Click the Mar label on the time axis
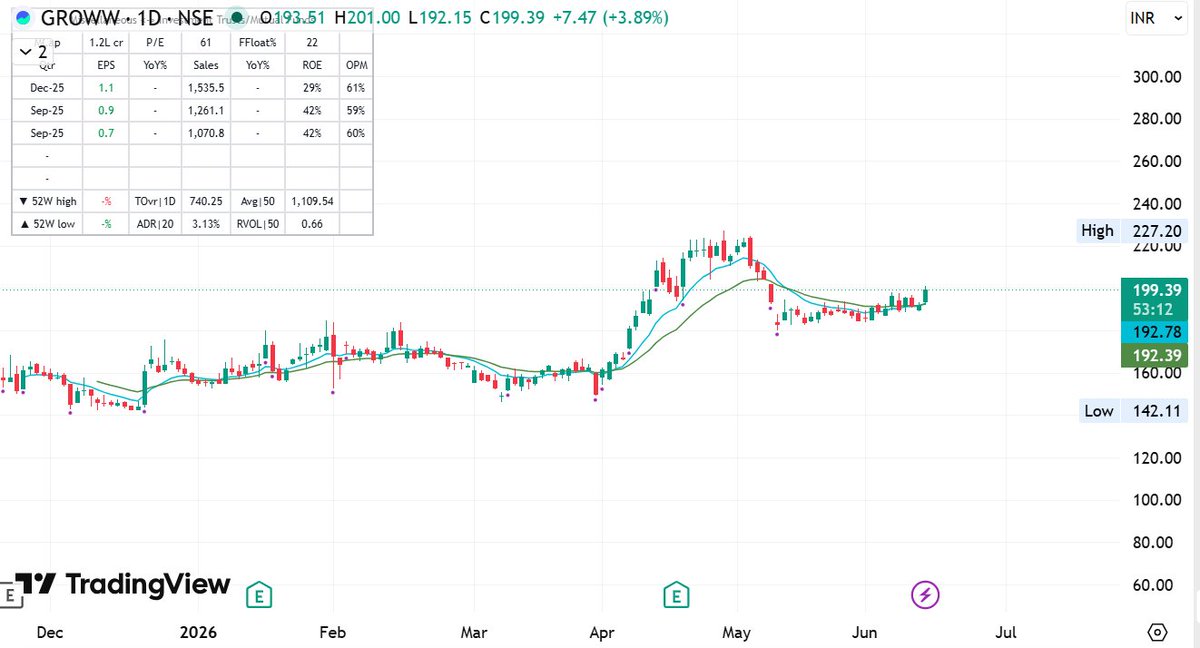This screenshot has width=1200, height=648. tap(473, 633)
